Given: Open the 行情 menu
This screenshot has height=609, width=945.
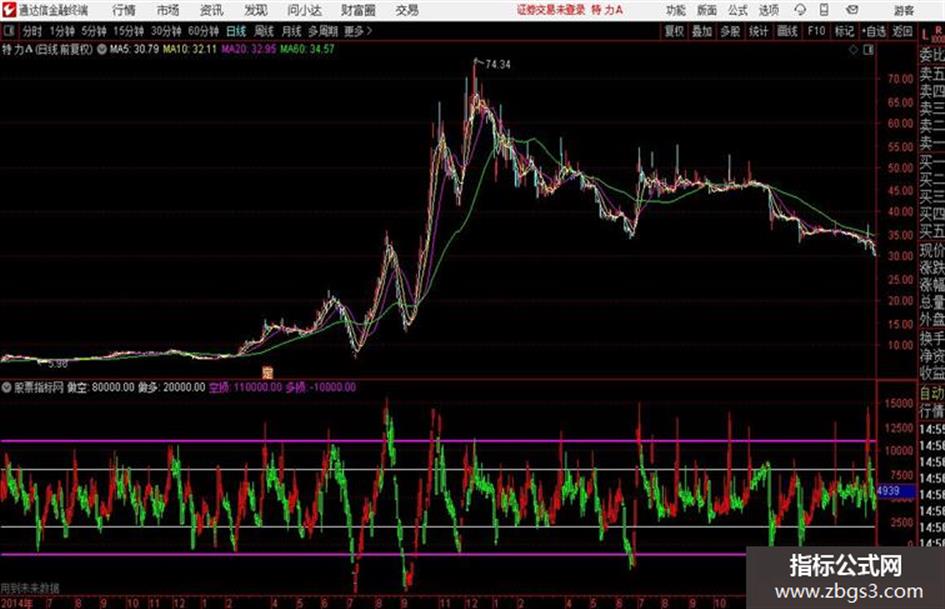Looking at the screenshot, I should click(124, 10).
